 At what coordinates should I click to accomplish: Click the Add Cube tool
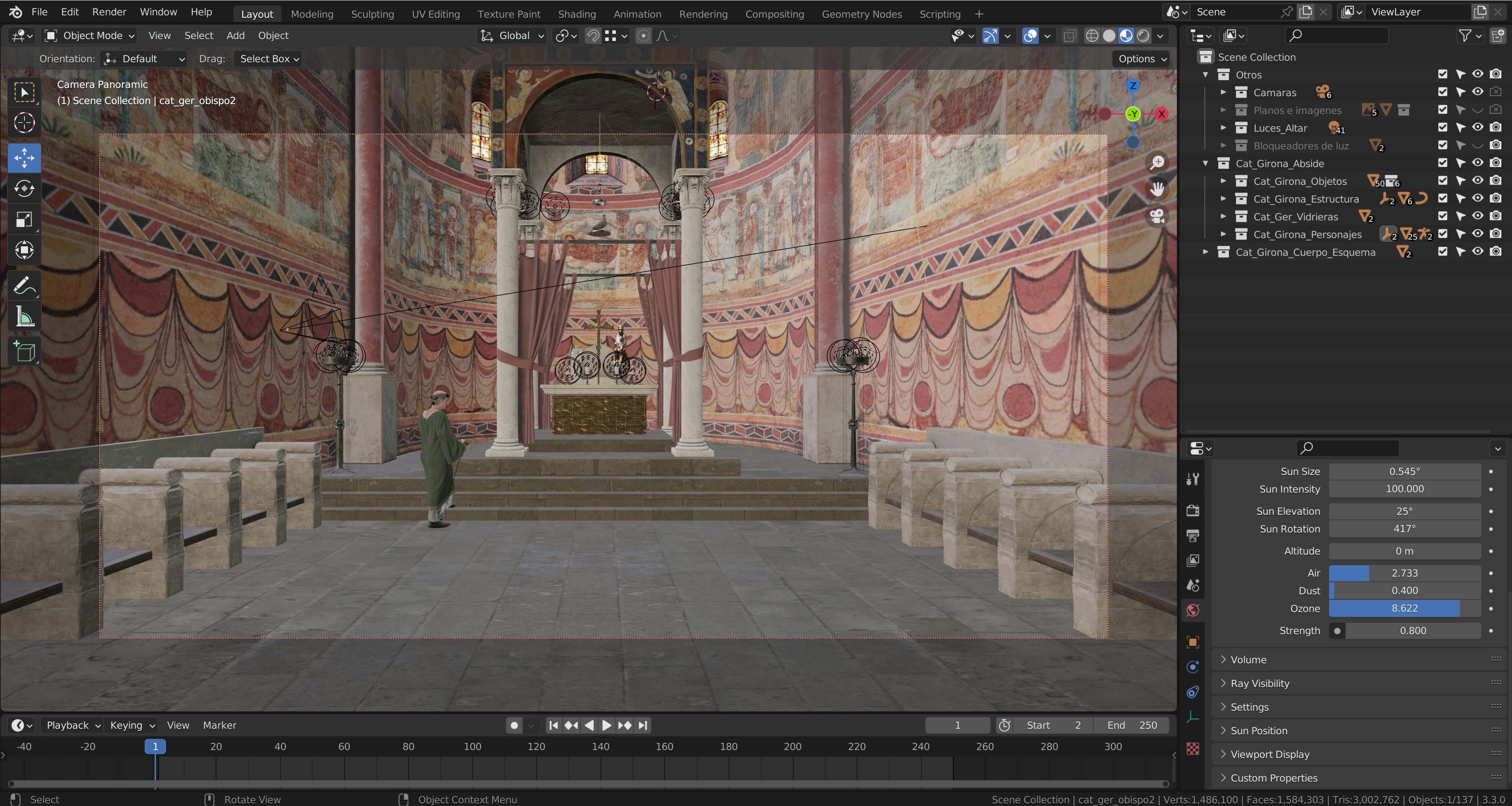[x=24, y=352]
